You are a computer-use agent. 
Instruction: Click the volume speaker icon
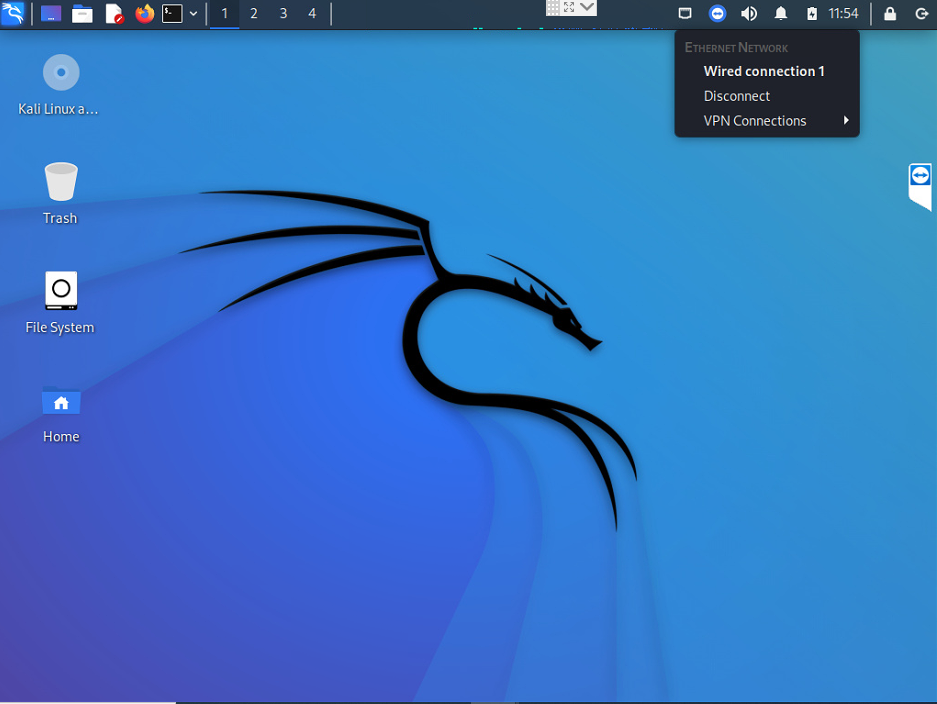click(749, 13)
